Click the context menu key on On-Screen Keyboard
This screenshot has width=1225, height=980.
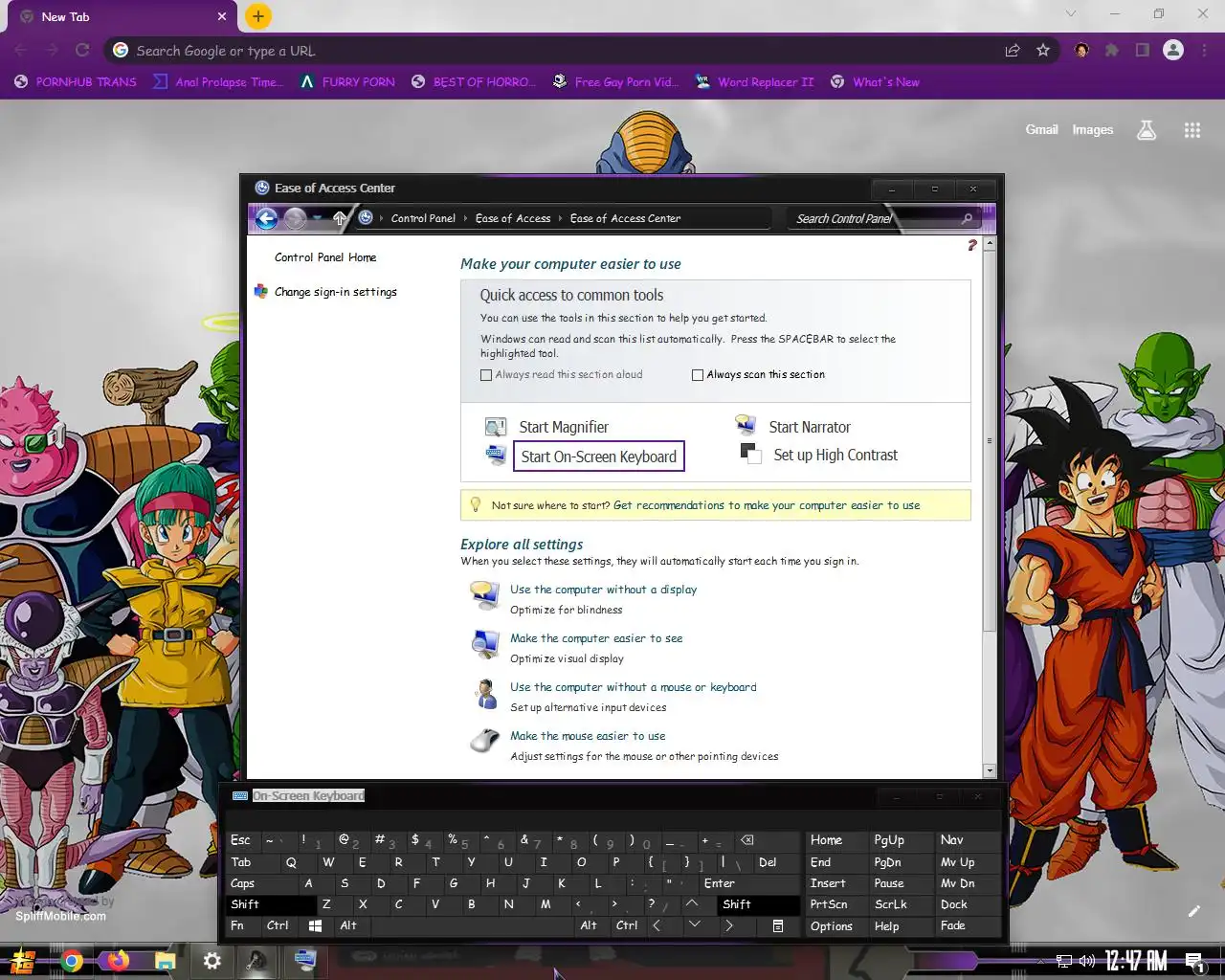(x=778, y=925)
